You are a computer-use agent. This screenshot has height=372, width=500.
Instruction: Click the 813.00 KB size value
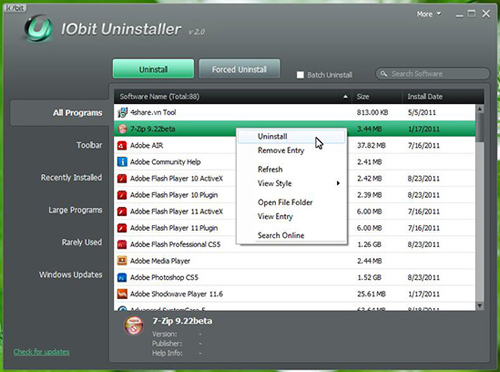[x=372, y=113]
